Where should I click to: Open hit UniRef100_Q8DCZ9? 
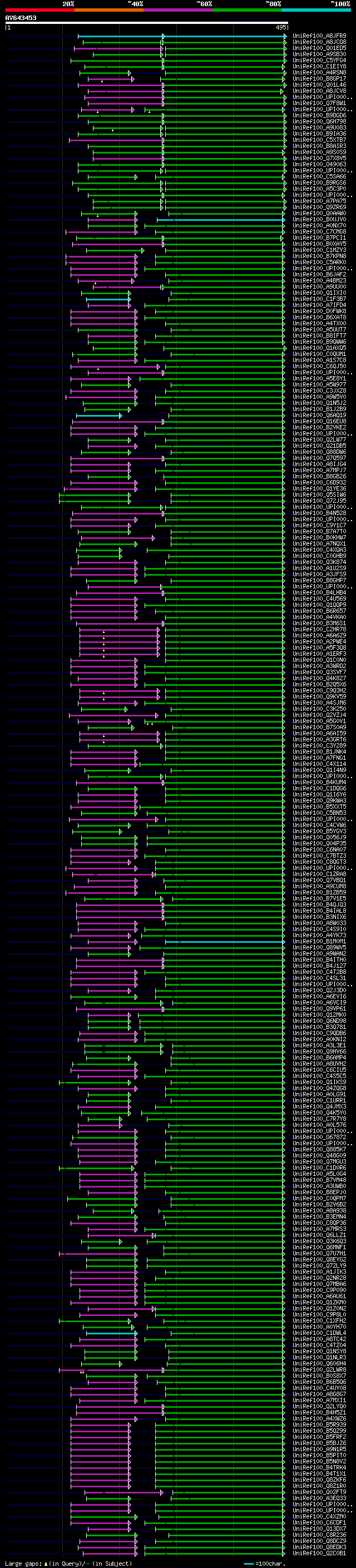[x=319, y=1541]
